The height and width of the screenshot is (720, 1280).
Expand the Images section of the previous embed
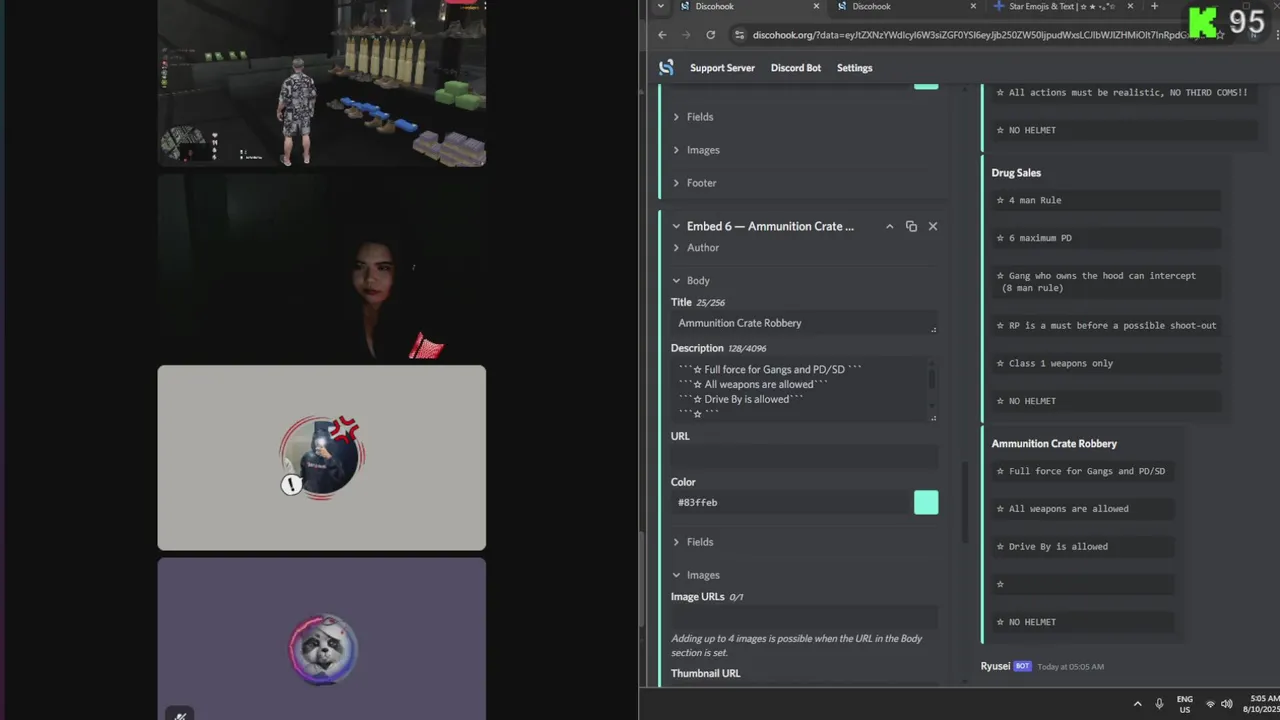(x=696, y=150)
